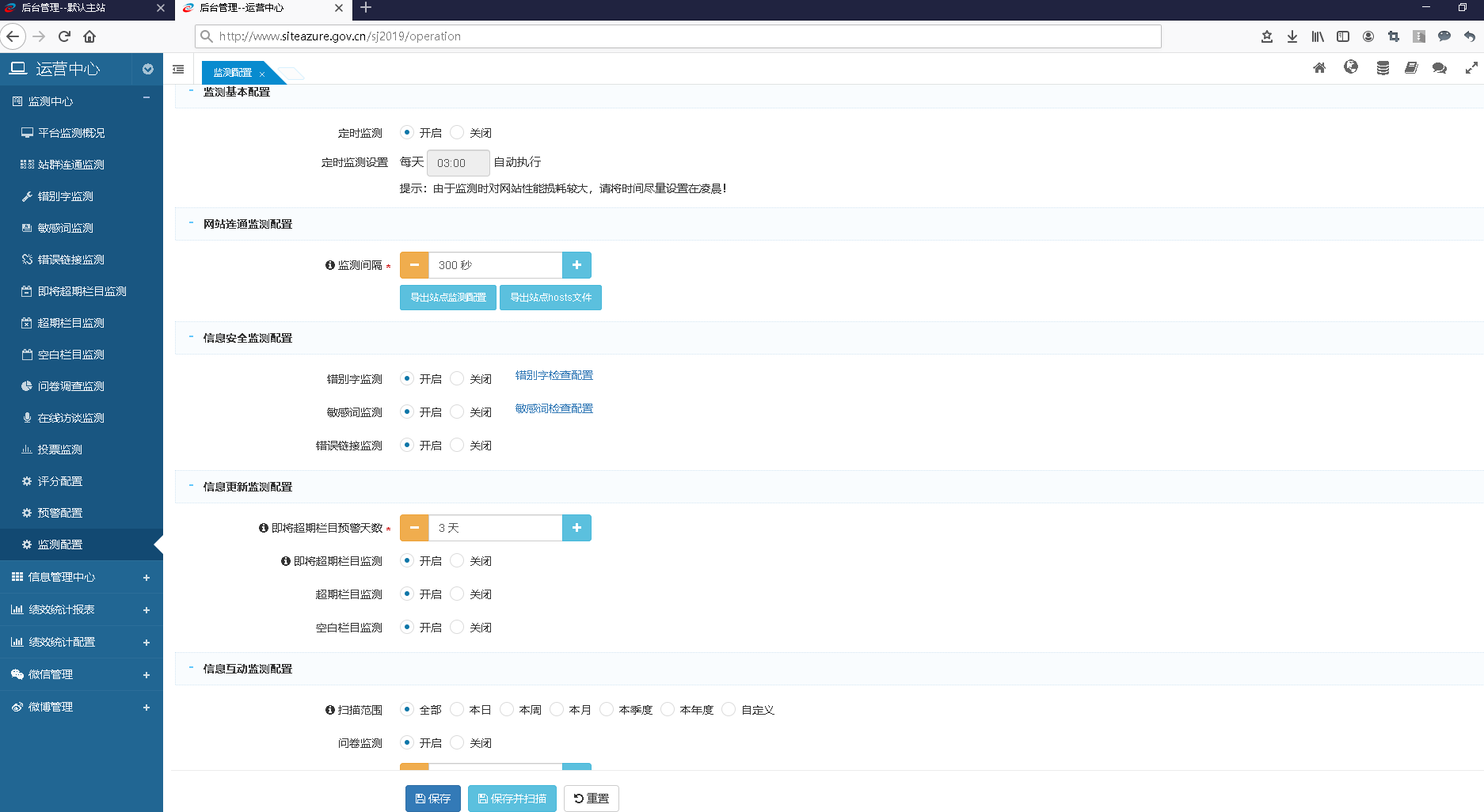
Task: Click the chat bubbles icon in page toolbar
Action: (1440, 68)
